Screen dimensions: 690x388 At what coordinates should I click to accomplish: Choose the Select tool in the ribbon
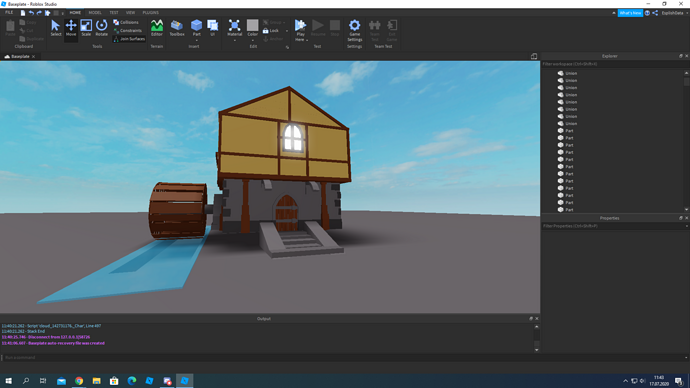tap(55, 28)
